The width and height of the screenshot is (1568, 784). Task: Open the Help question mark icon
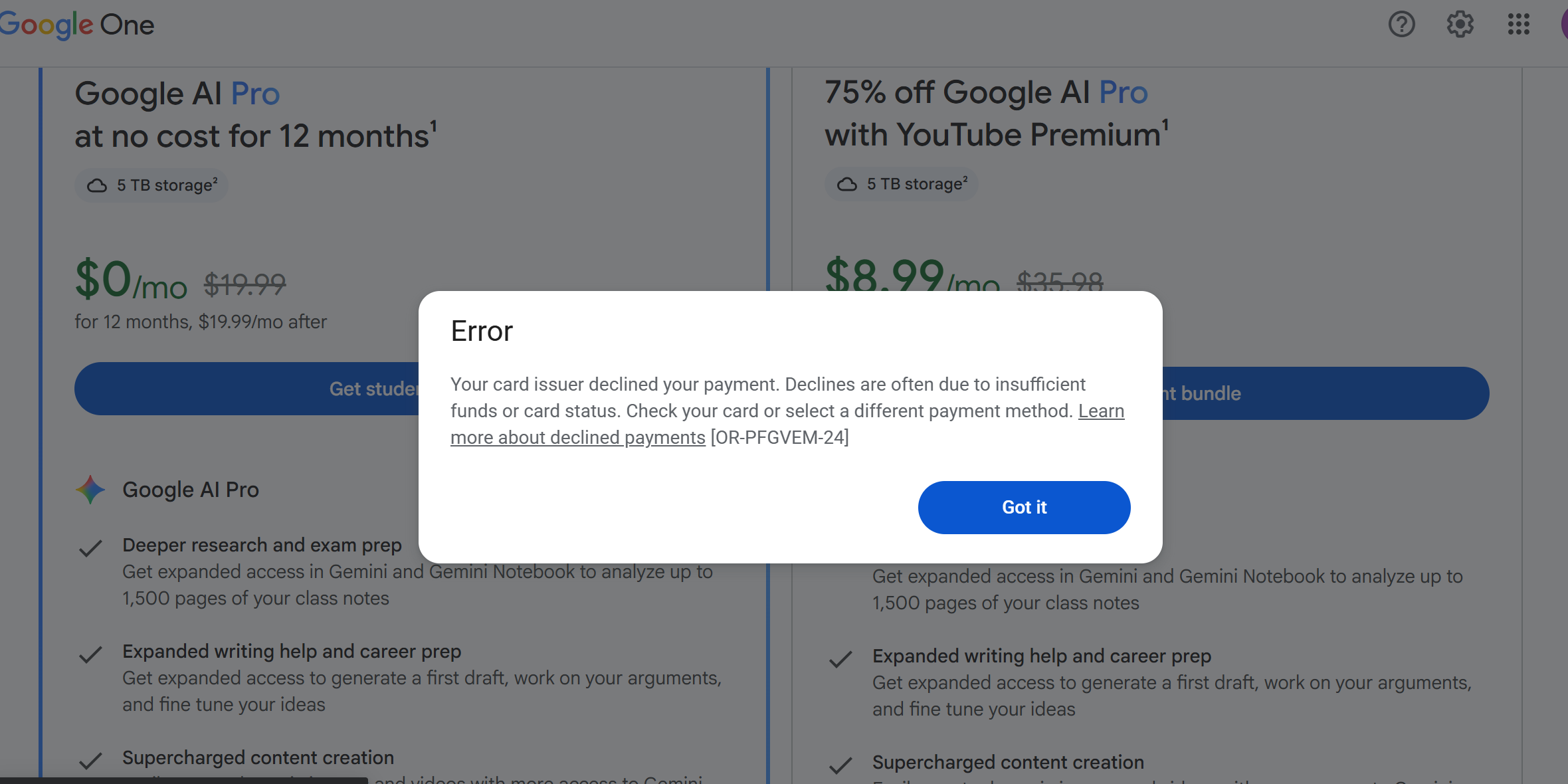[1401, 25]
